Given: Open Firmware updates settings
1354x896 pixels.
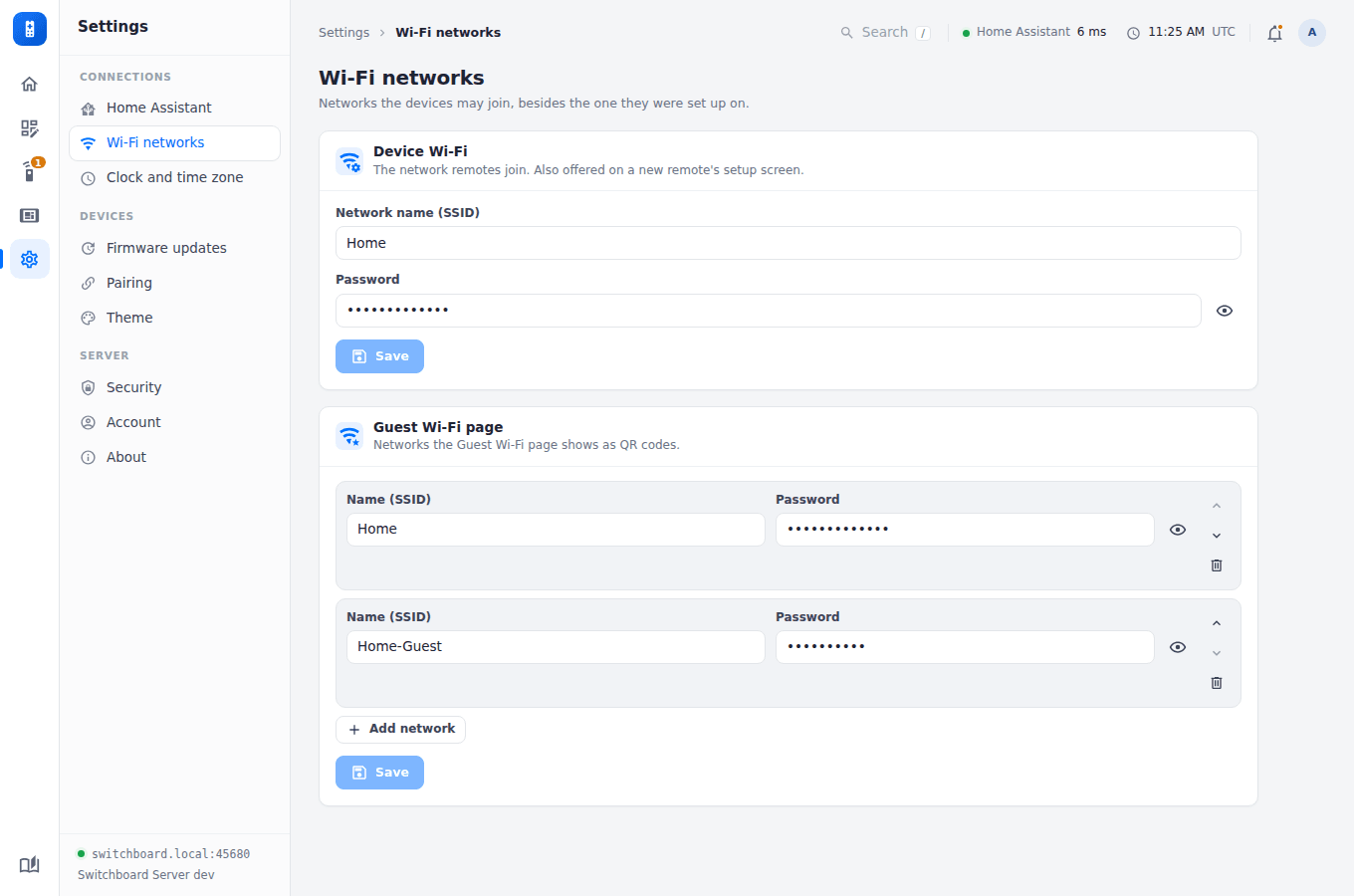Looking at the screenshot, I should (x=174, y=249).
